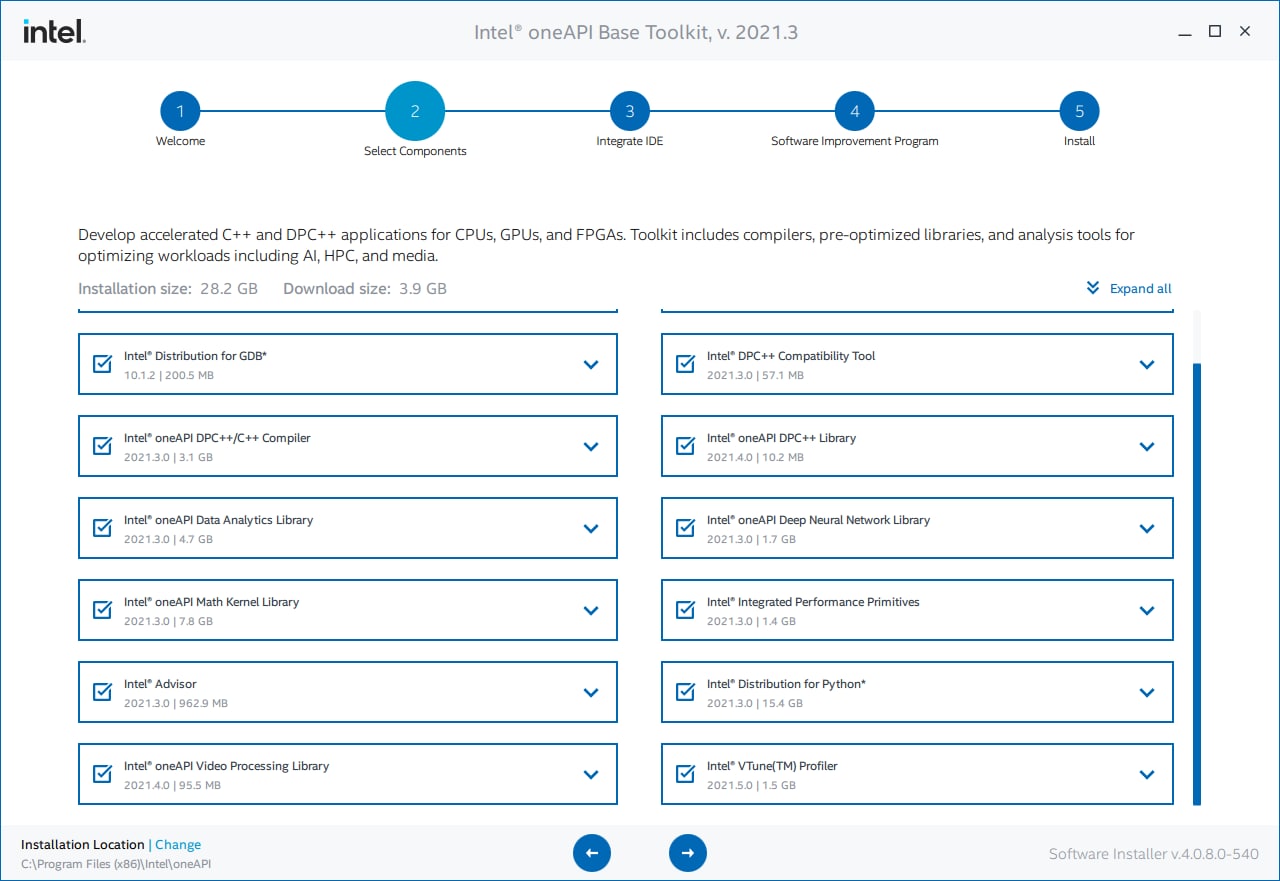1280x881 pixels.
Task: Expand Intel oneAPI Data Analytics Library details
Action: click(591, 529)
